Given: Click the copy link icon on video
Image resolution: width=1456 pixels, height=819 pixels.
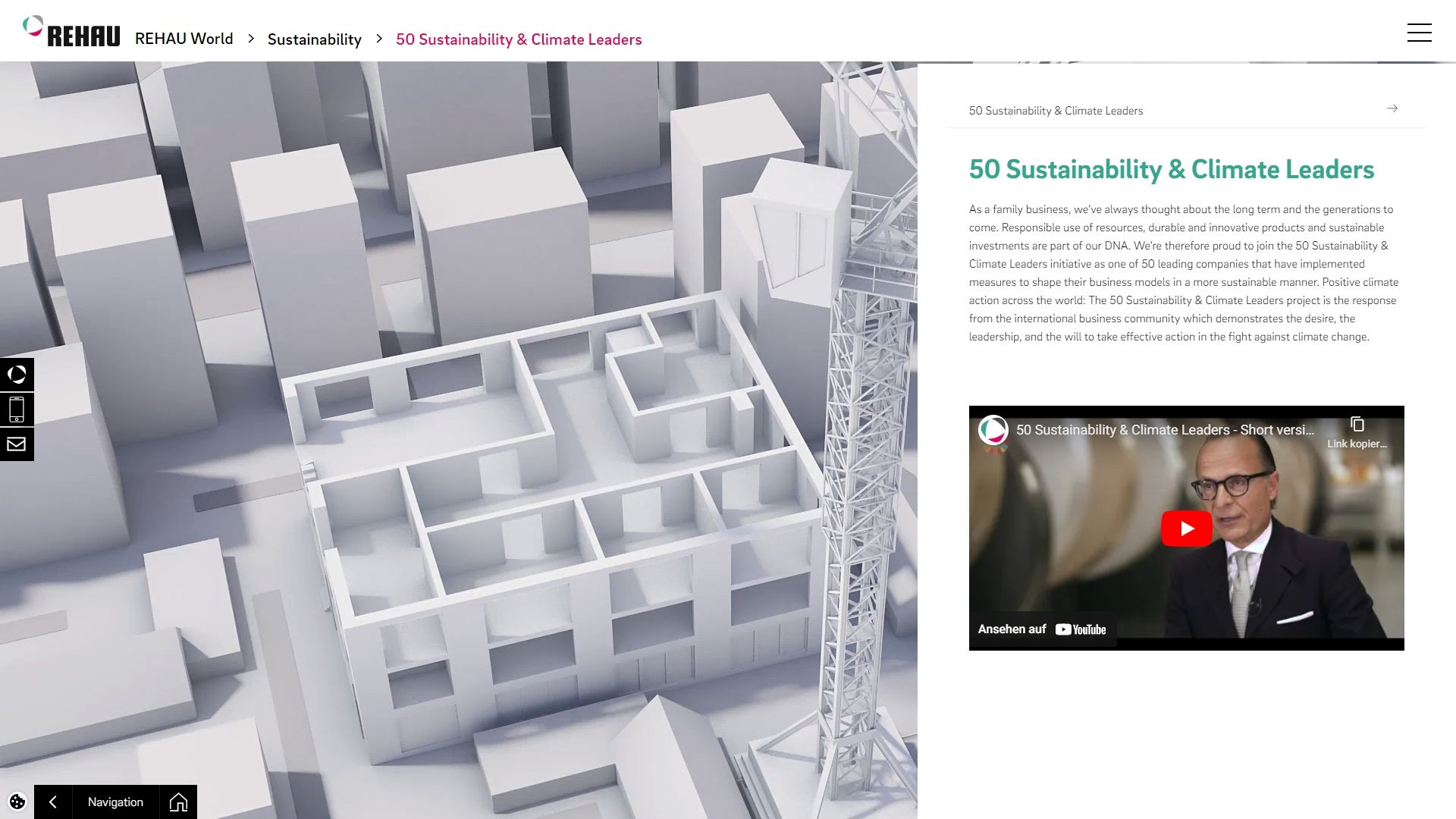Looking at the screenshot, I should point(1357,425).
